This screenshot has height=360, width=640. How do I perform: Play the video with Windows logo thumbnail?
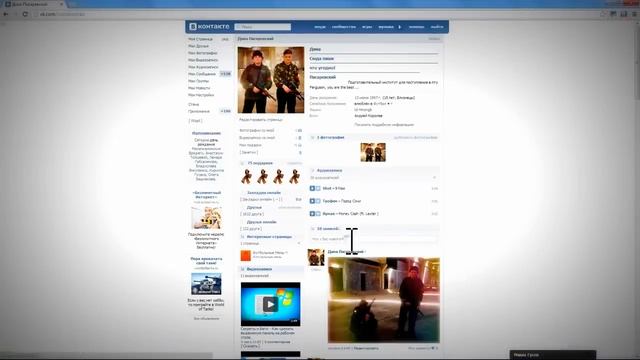point(270,304)
